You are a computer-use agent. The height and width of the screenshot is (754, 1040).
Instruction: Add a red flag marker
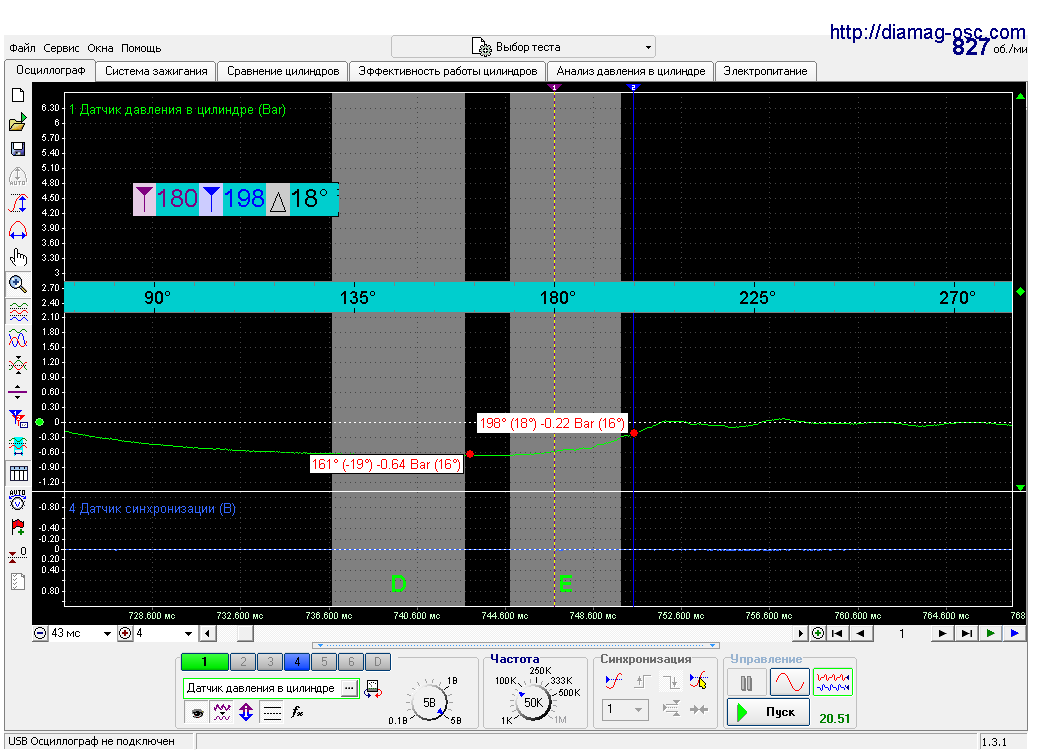point(18,527)
